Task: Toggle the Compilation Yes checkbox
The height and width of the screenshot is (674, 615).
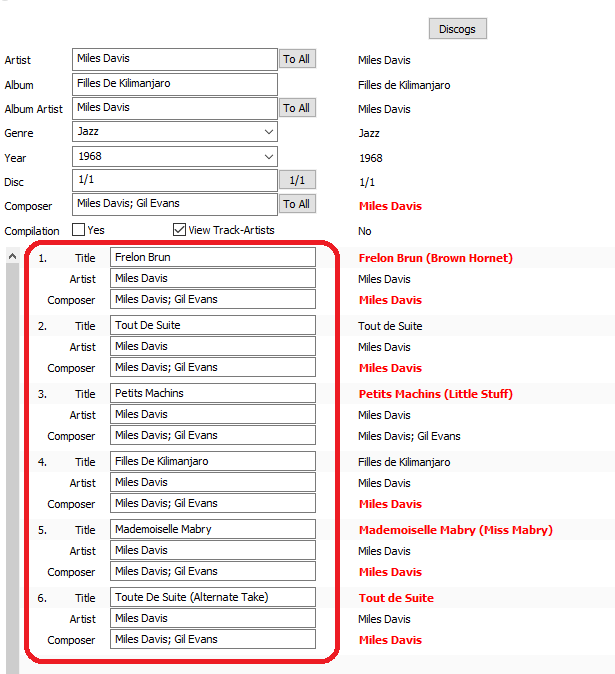Action: click(79, 229)
